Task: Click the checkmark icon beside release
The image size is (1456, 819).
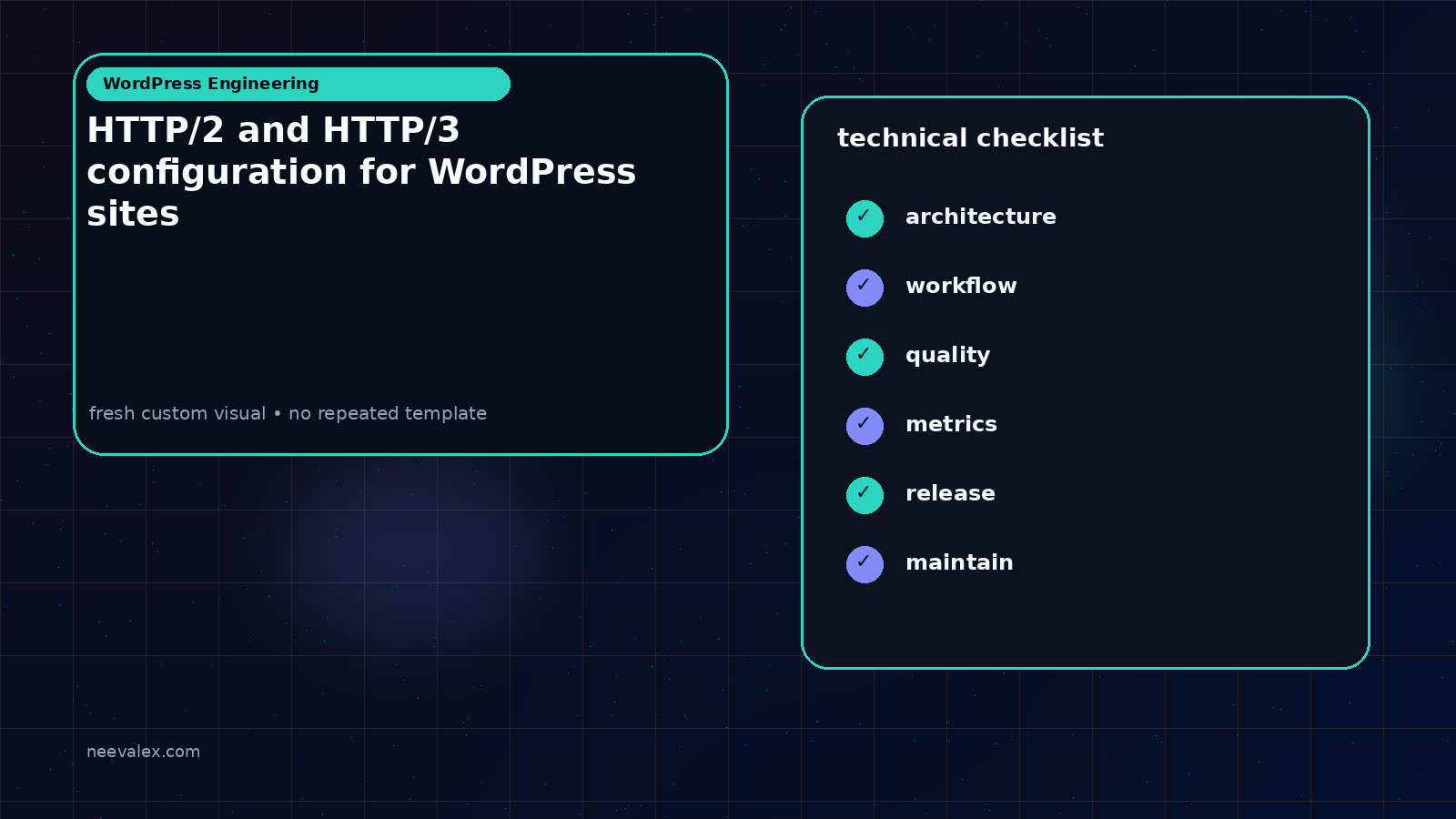Action: [x=864, y=495]
